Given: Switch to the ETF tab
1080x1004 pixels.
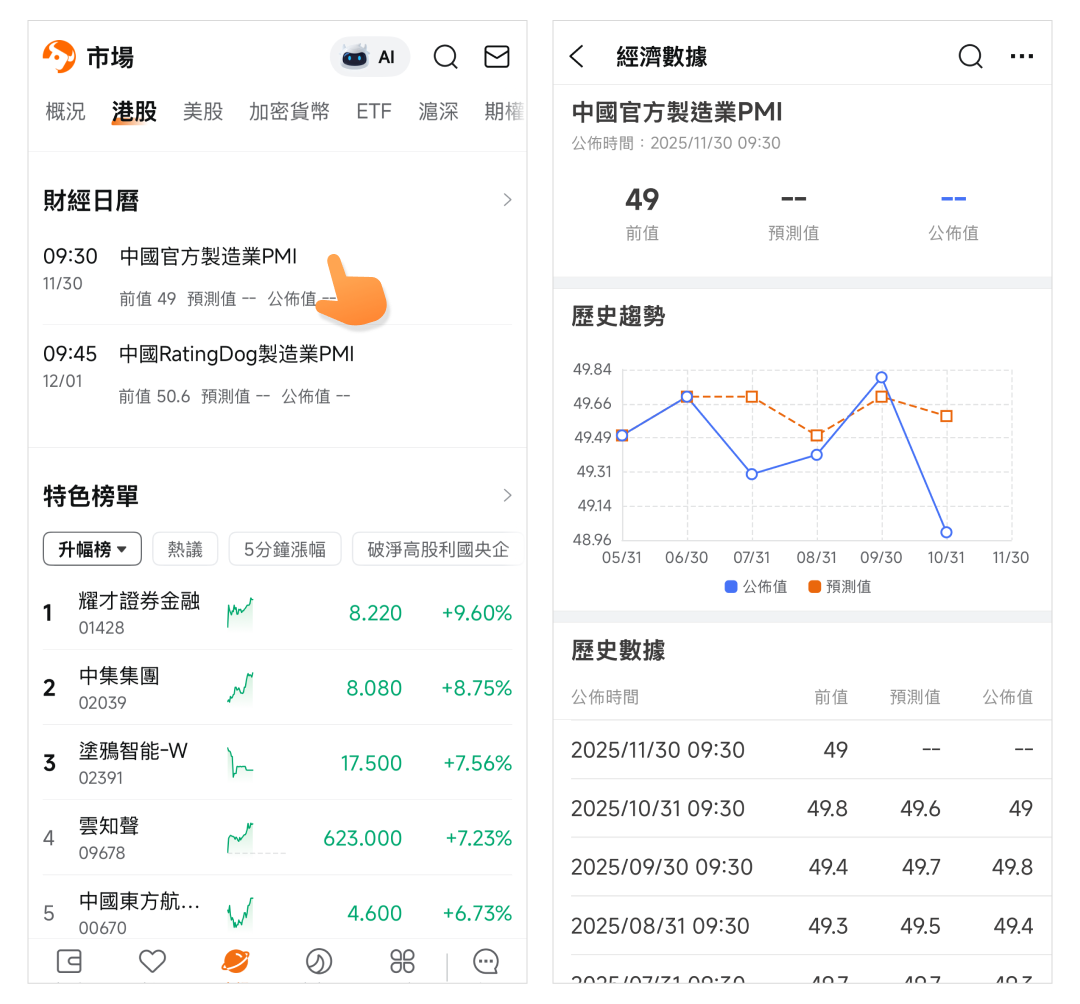Looking at the screenshot, I should 374,111.
